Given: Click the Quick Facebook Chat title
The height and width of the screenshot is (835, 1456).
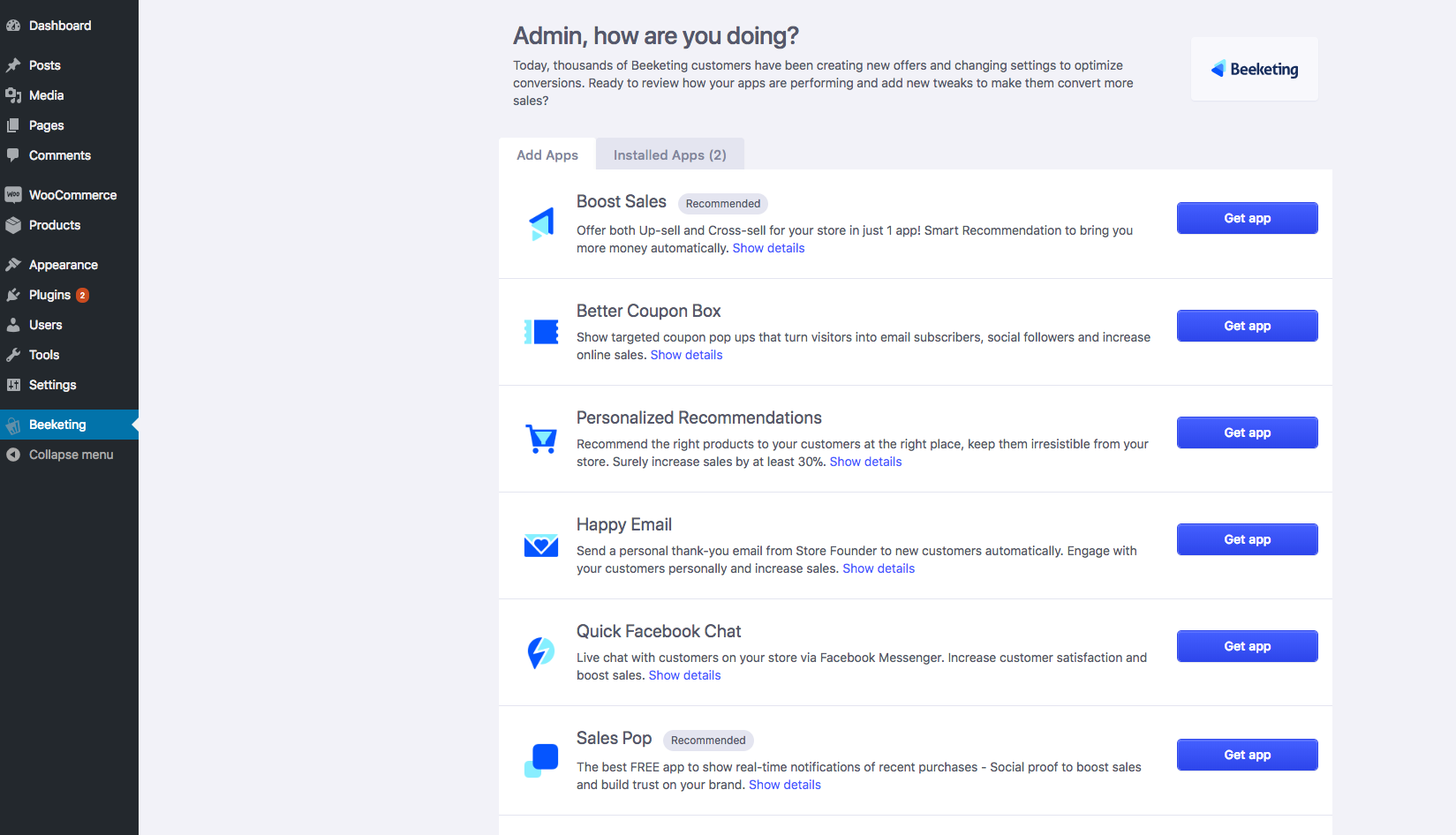Looking at the screenshot, I should [659, 631].
